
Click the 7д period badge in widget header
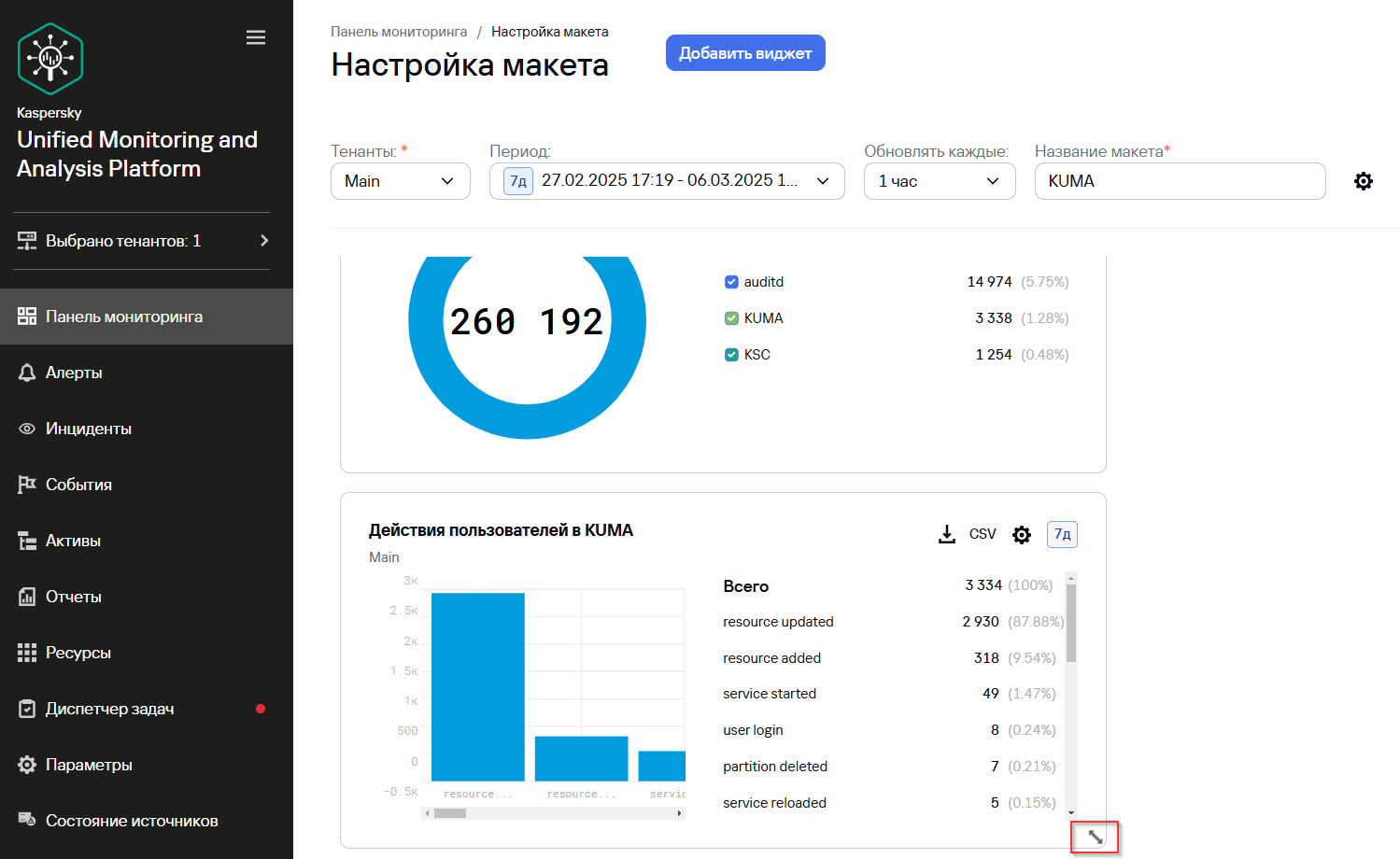pos(1063,534)
